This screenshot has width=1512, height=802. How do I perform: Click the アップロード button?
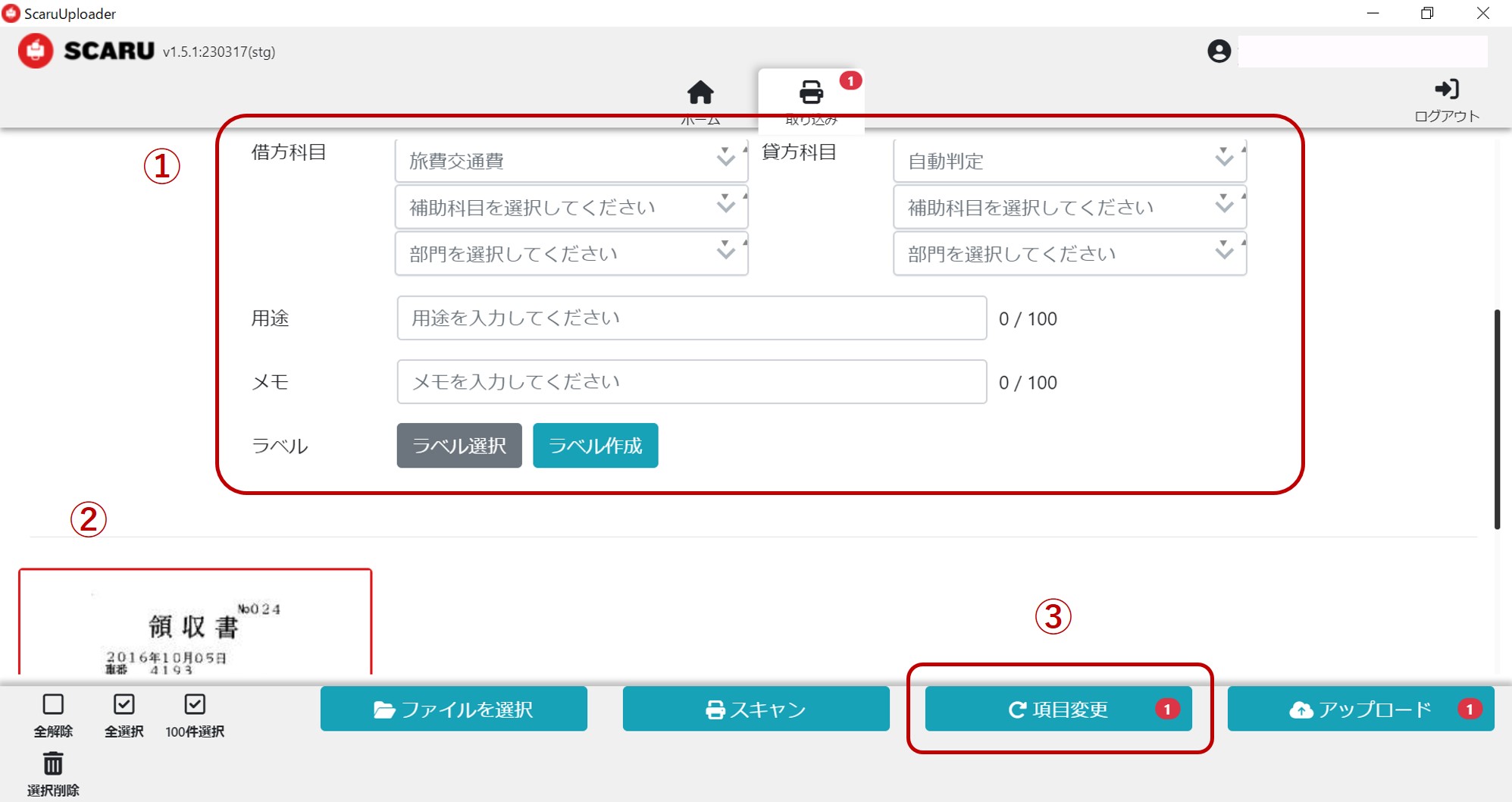[x=1360, y=709]
